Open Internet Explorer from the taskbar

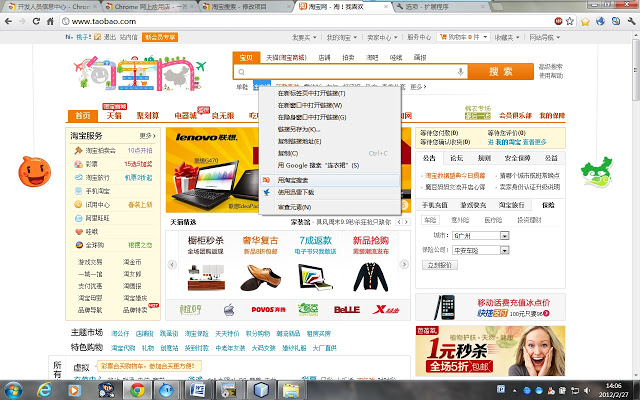coord(44,391)
